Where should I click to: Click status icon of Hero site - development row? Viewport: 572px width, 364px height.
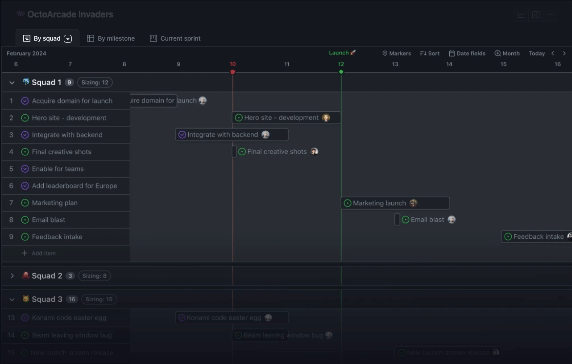[x=25, y=118]
